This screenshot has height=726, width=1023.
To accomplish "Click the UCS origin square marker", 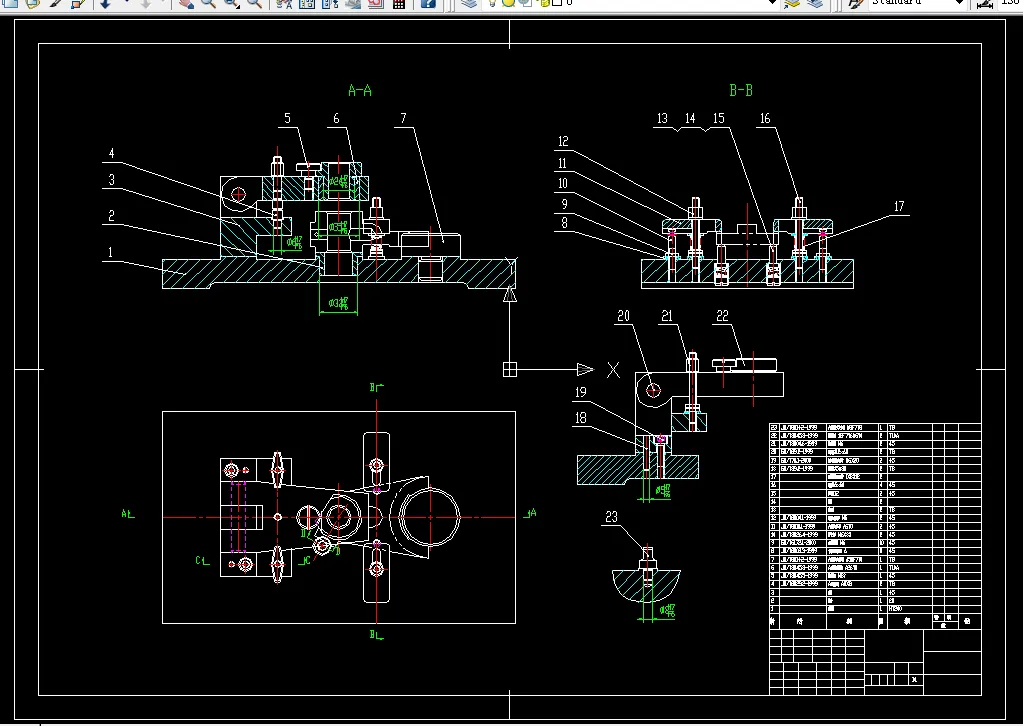I will coord(510,369).
